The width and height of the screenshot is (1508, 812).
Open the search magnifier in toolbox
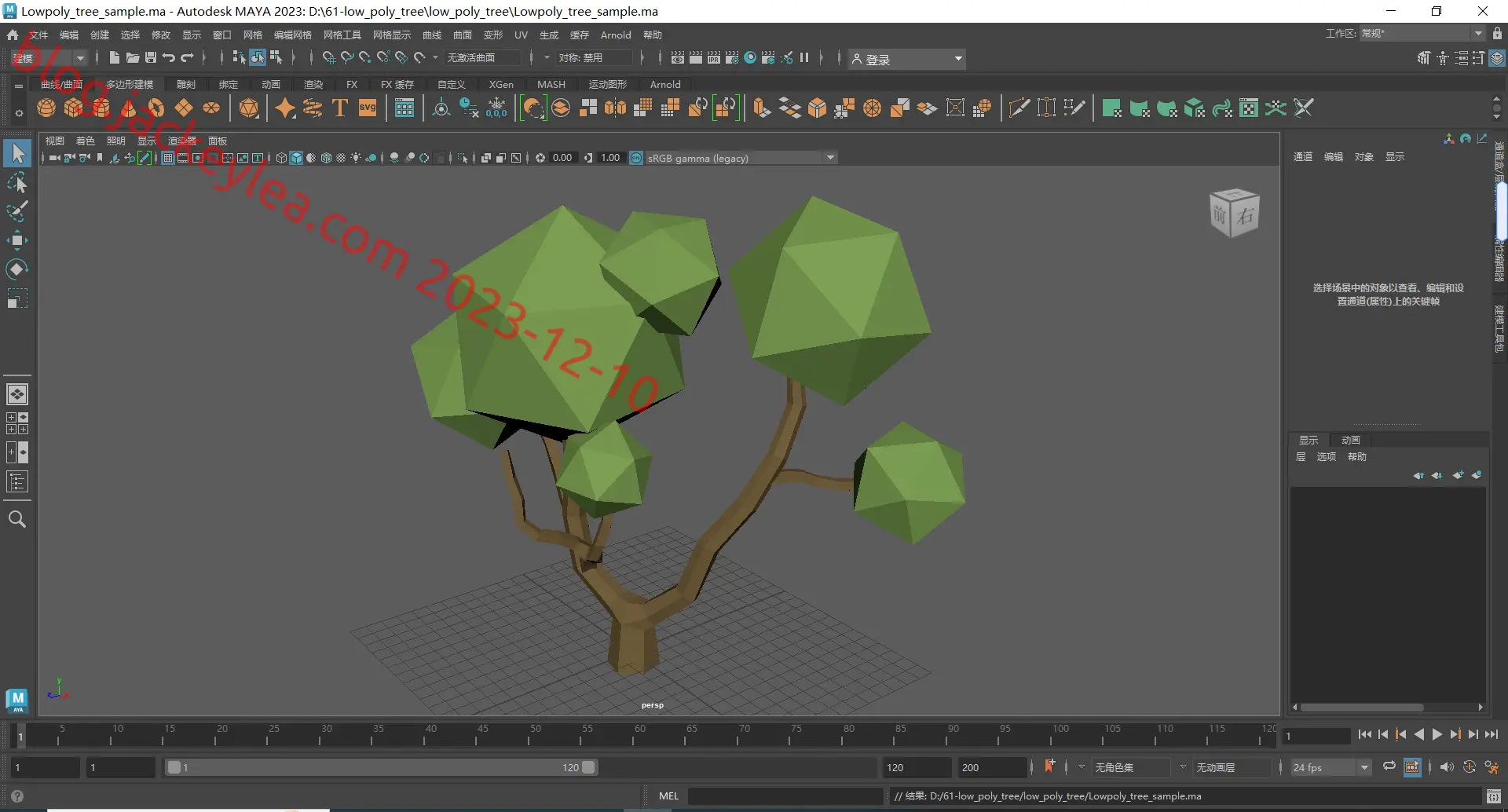point(17,519)
